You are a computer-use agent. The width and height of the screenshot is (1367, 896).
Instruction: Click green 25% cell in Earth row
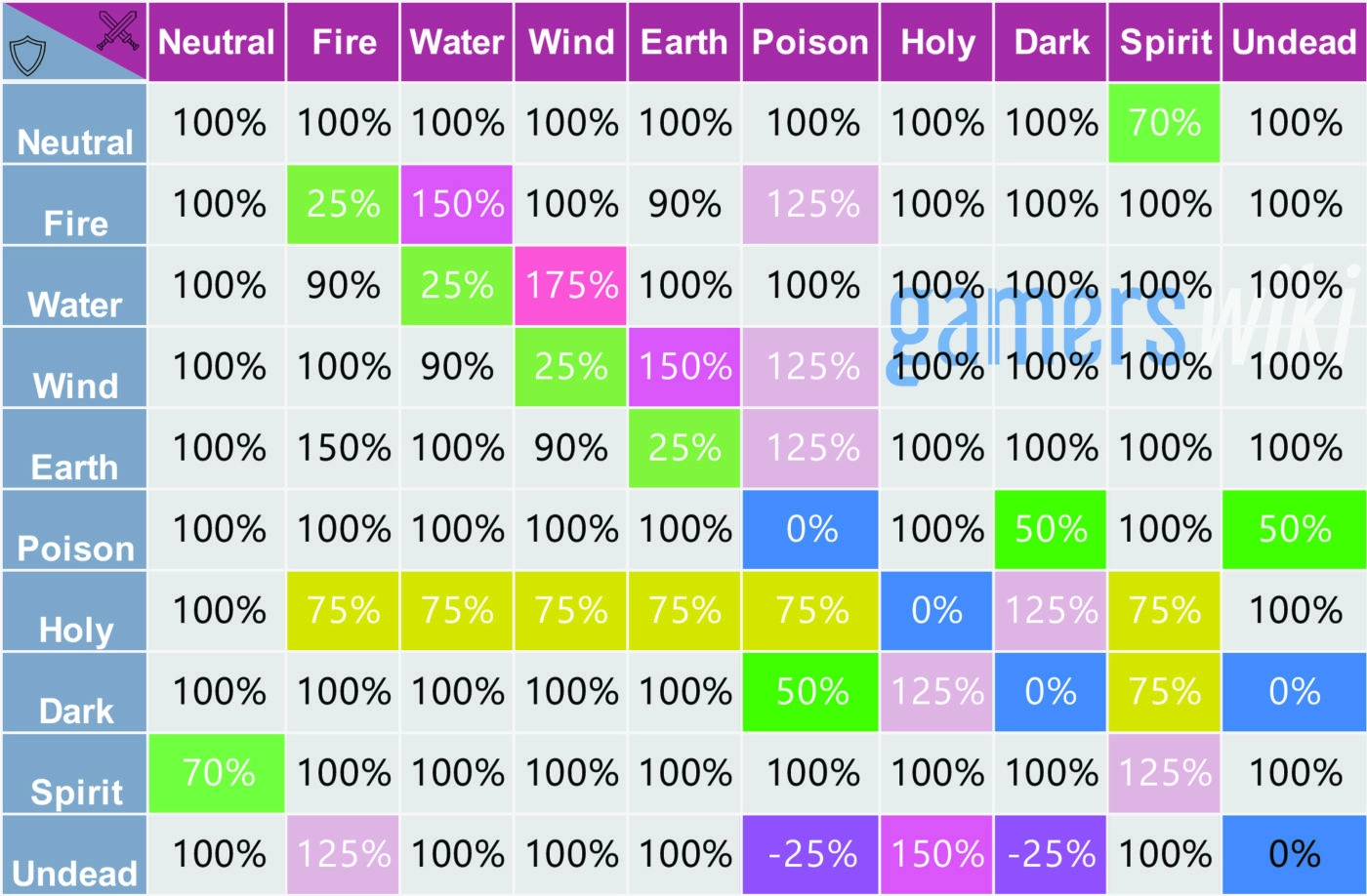pos(684,448)
